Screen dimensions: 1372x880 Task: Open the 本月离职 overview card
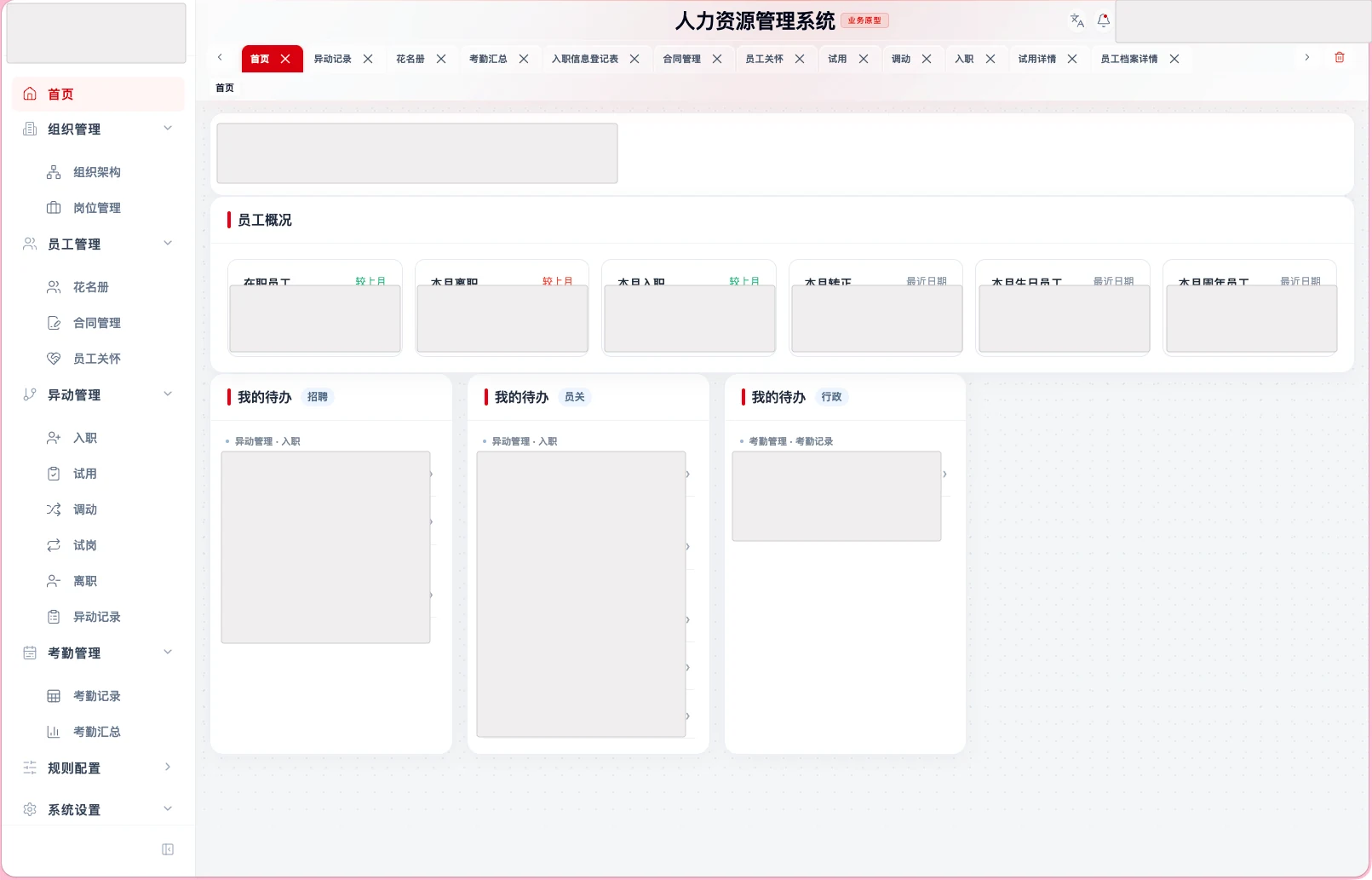pos(502,308)
